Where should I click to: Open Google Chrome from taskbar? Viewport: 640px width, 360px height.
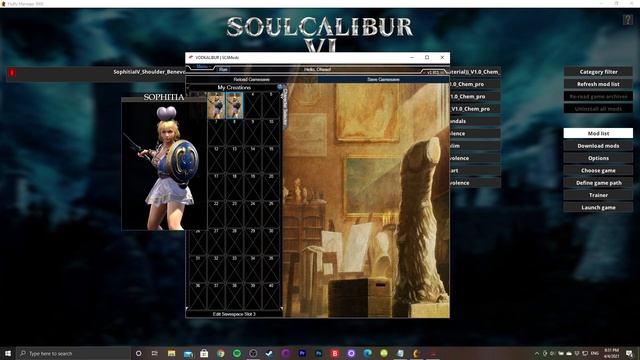pyautogui.click(x=220, y=353)
